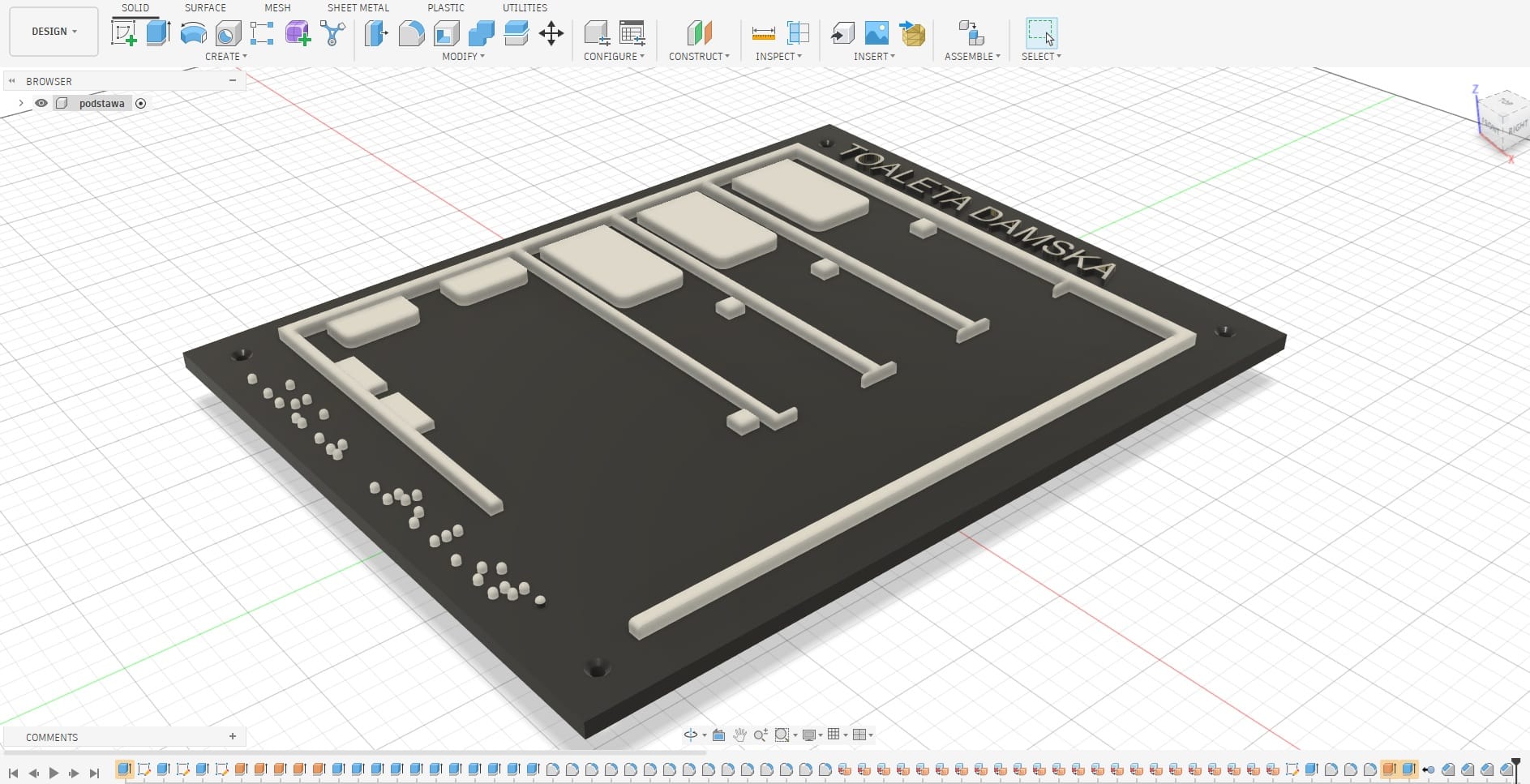
Task: Select the Move/Copy arrows tool
Action: [x=551, y=33]
